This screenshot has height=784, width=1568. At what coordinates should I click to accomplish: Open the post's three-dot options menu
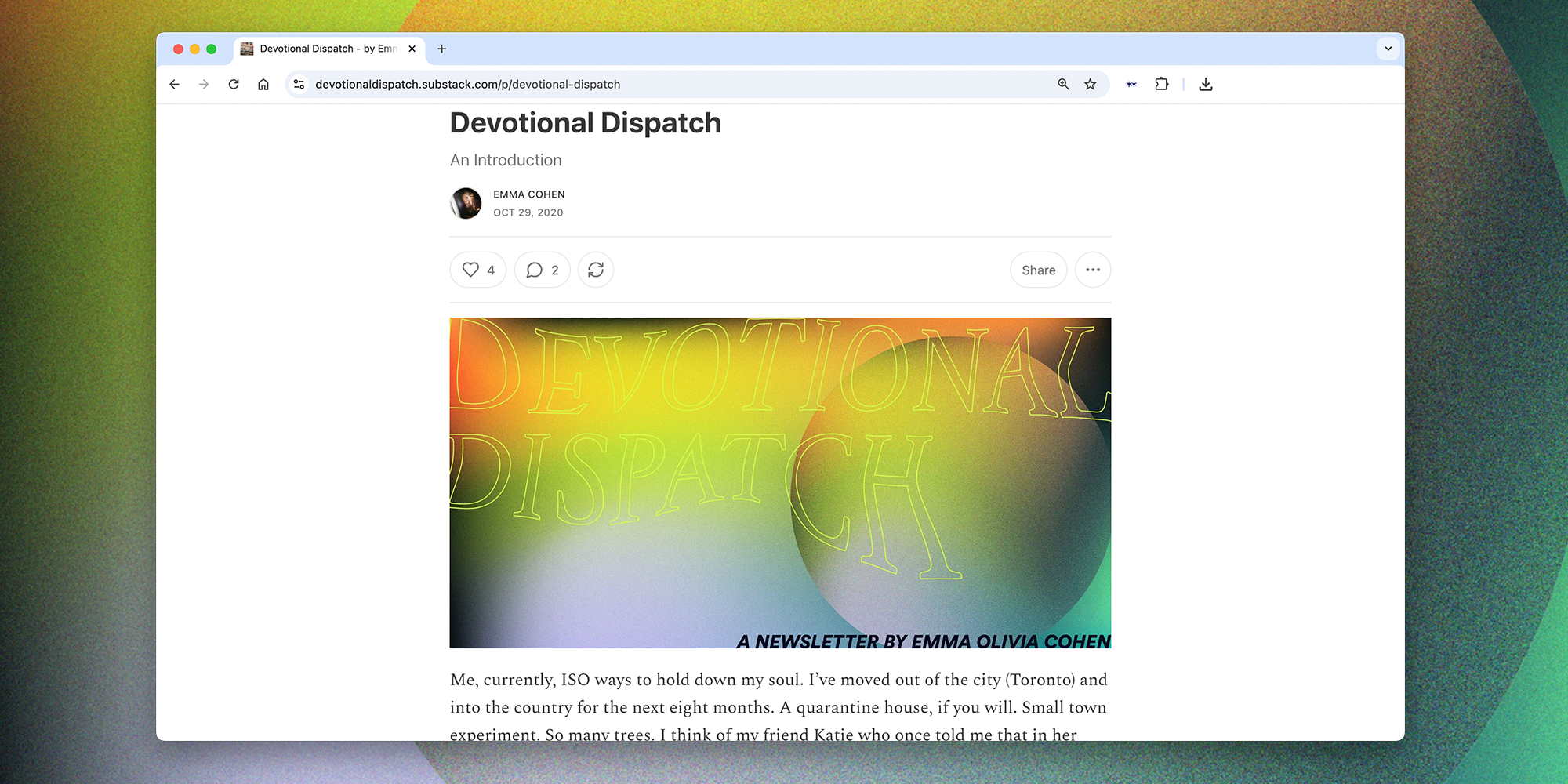(x=1092, y=270)
